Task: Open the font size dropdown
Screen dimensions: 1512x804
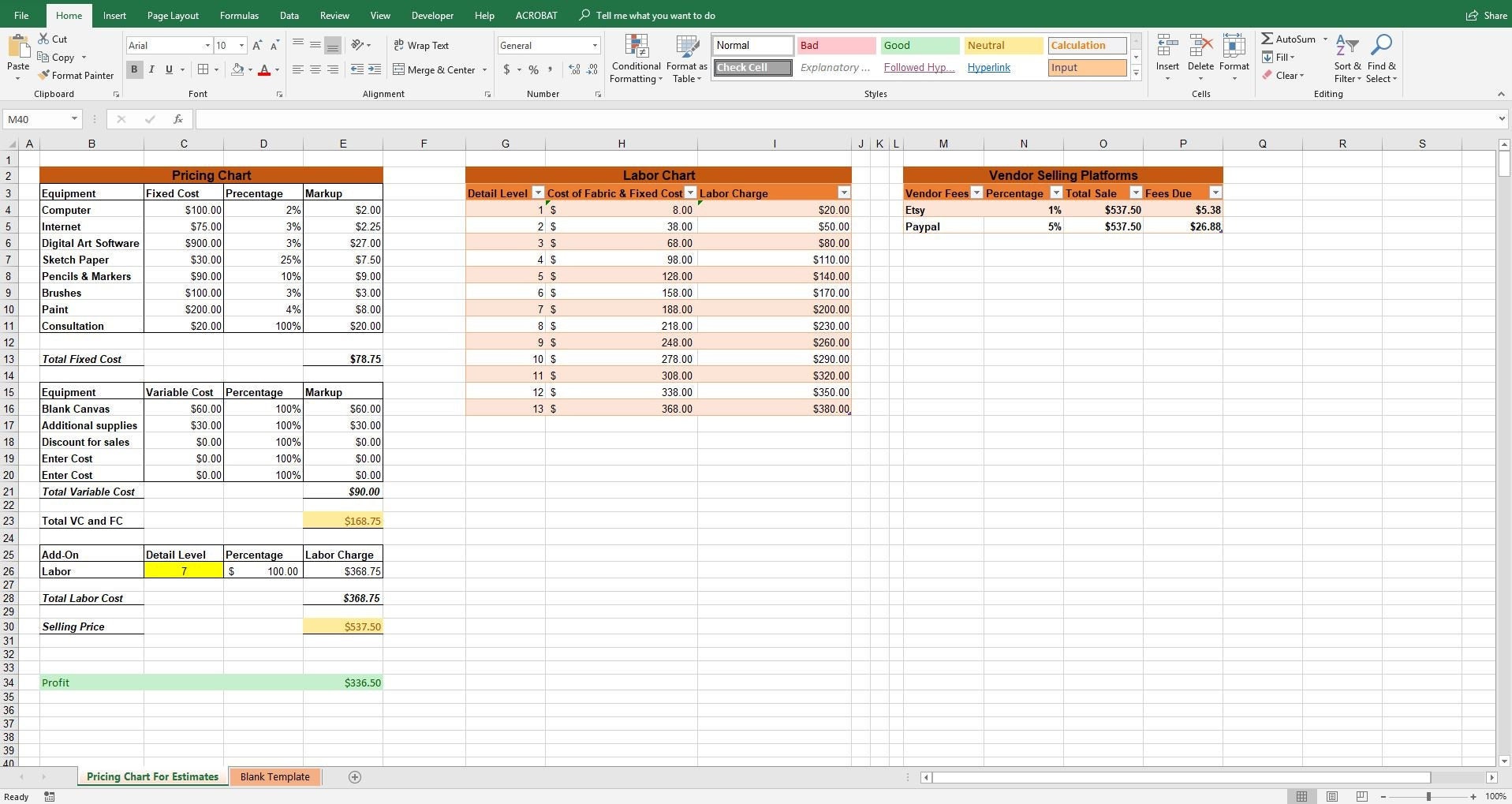Action: click(x=241, y=45)
